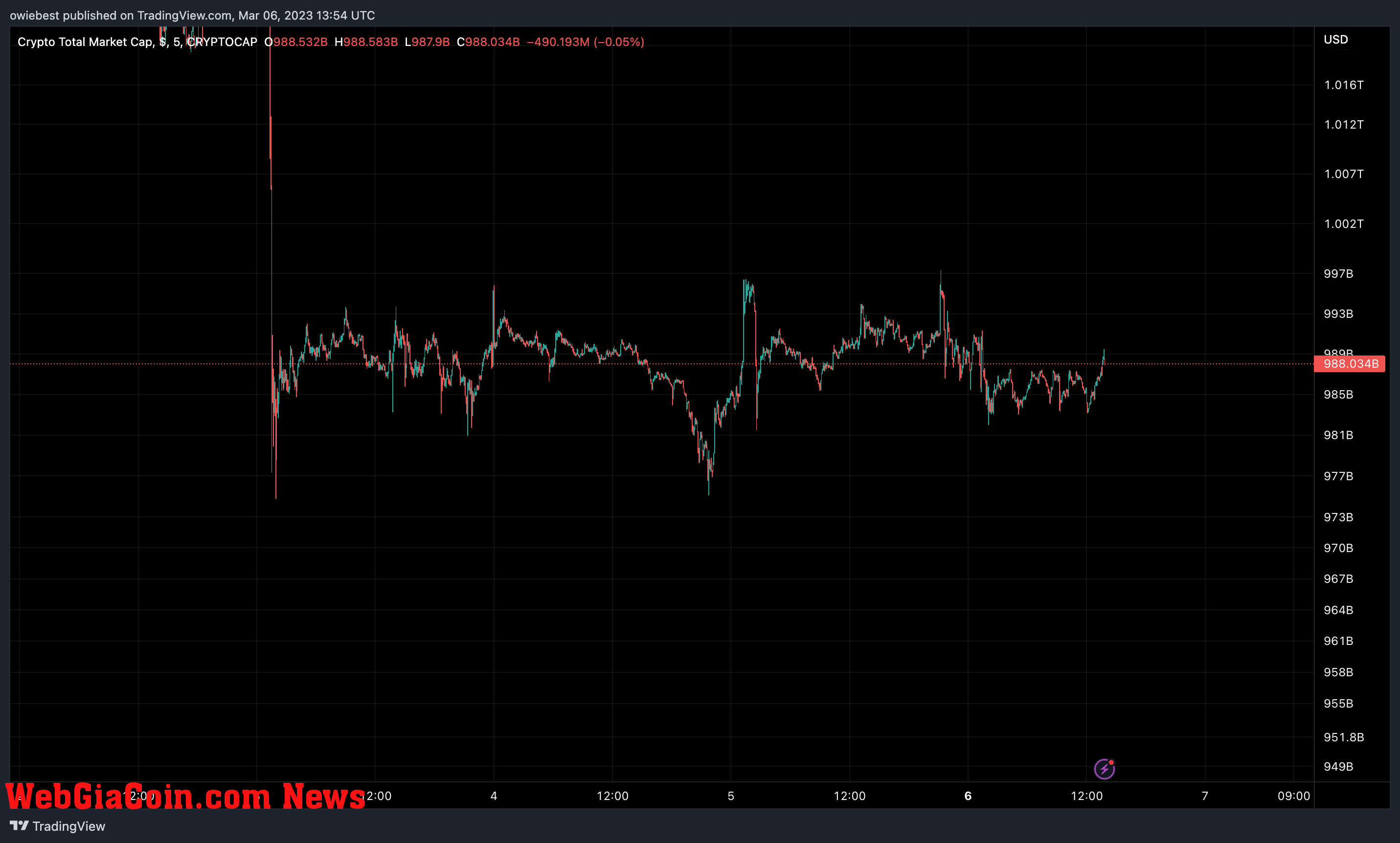The image size is (1400, 843).
Task: Click the 951.8B price axis label
Action: click(1343, 737)
